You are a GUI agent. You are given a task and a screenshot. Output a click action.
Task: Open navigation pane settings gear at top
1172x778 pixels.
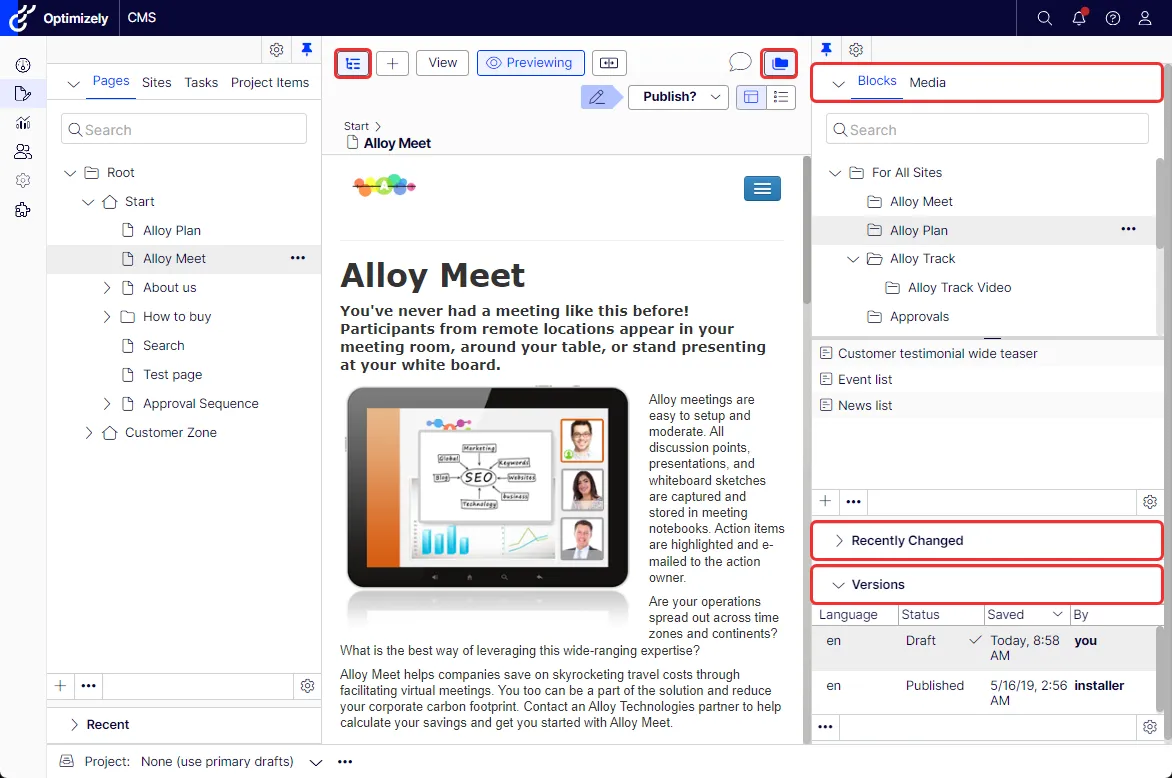(277, 50)
